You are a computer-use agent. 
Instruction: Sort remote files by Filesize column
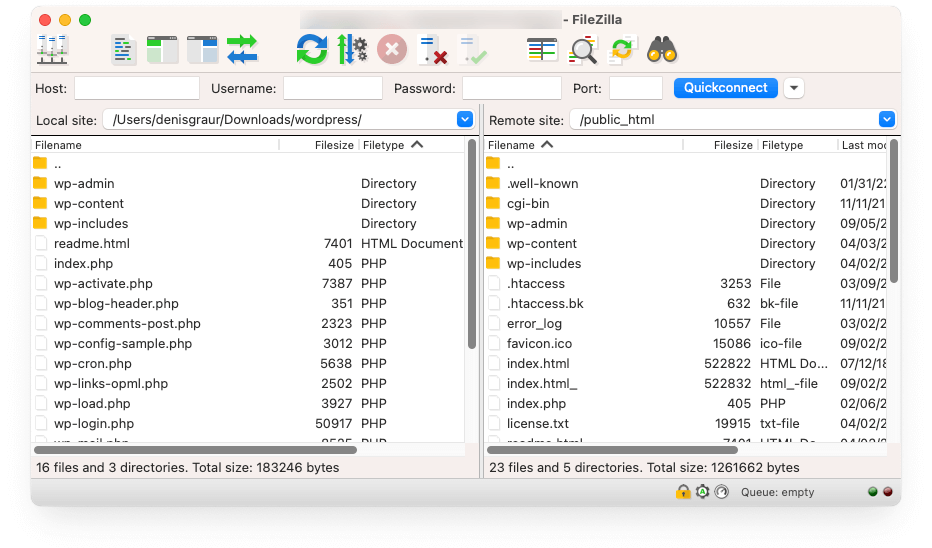tap(733, 145)
